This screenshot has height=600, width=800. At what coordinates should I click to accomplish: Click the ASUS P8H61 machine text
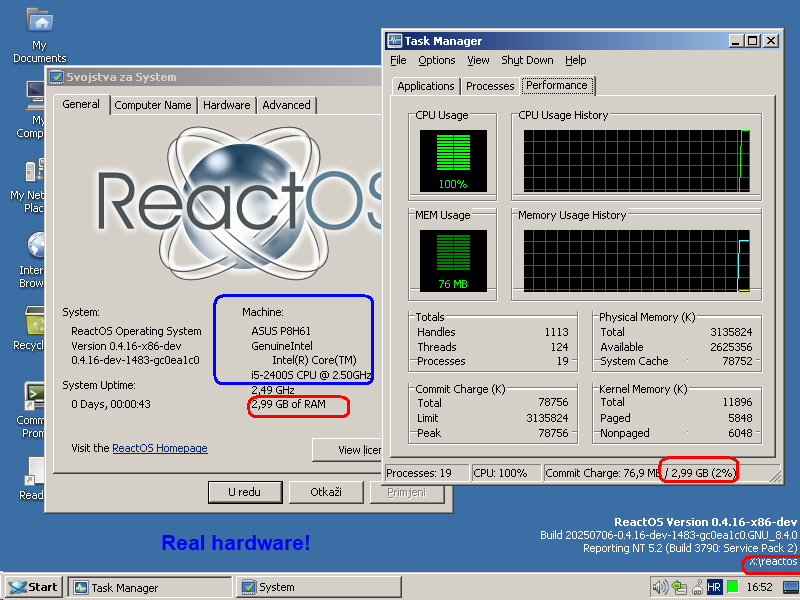281,331
